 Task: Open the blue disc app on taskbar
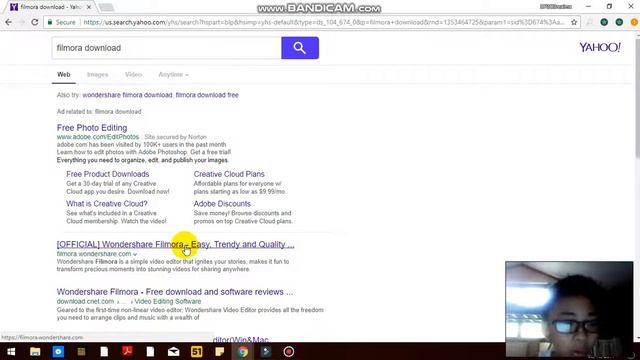[58, 351]
